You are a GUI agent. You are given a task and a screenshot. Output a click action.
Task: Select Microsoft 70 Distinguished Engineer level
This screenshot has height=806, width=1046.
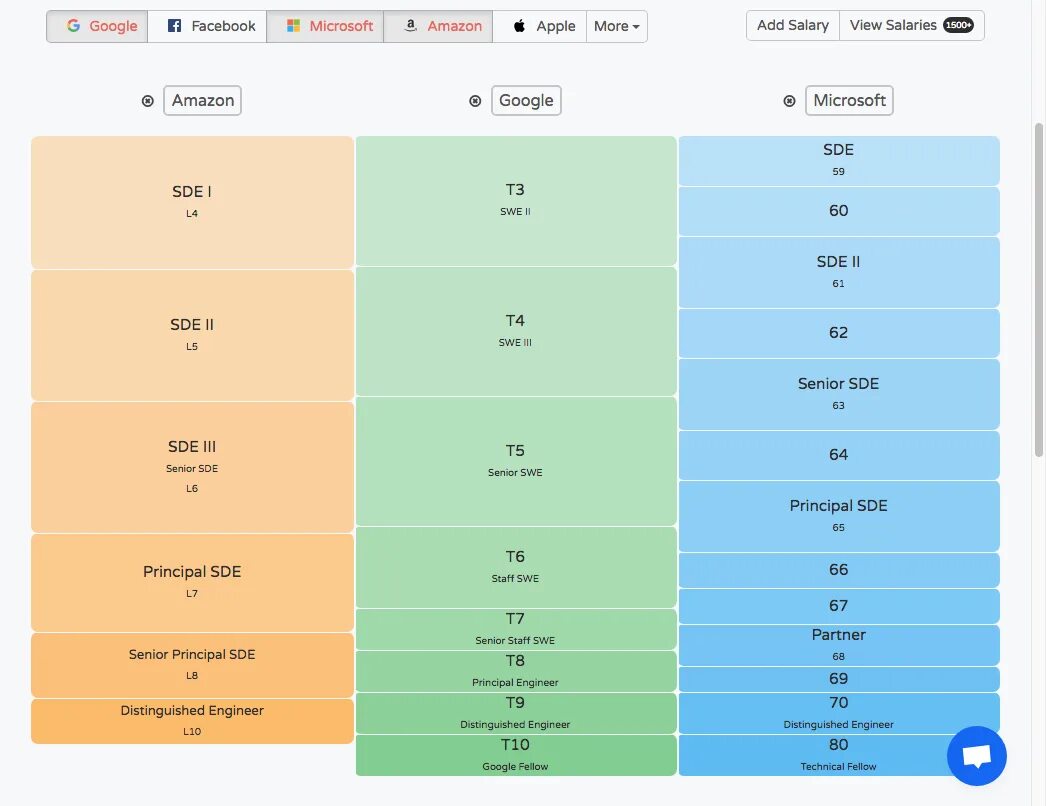[839, 713]
